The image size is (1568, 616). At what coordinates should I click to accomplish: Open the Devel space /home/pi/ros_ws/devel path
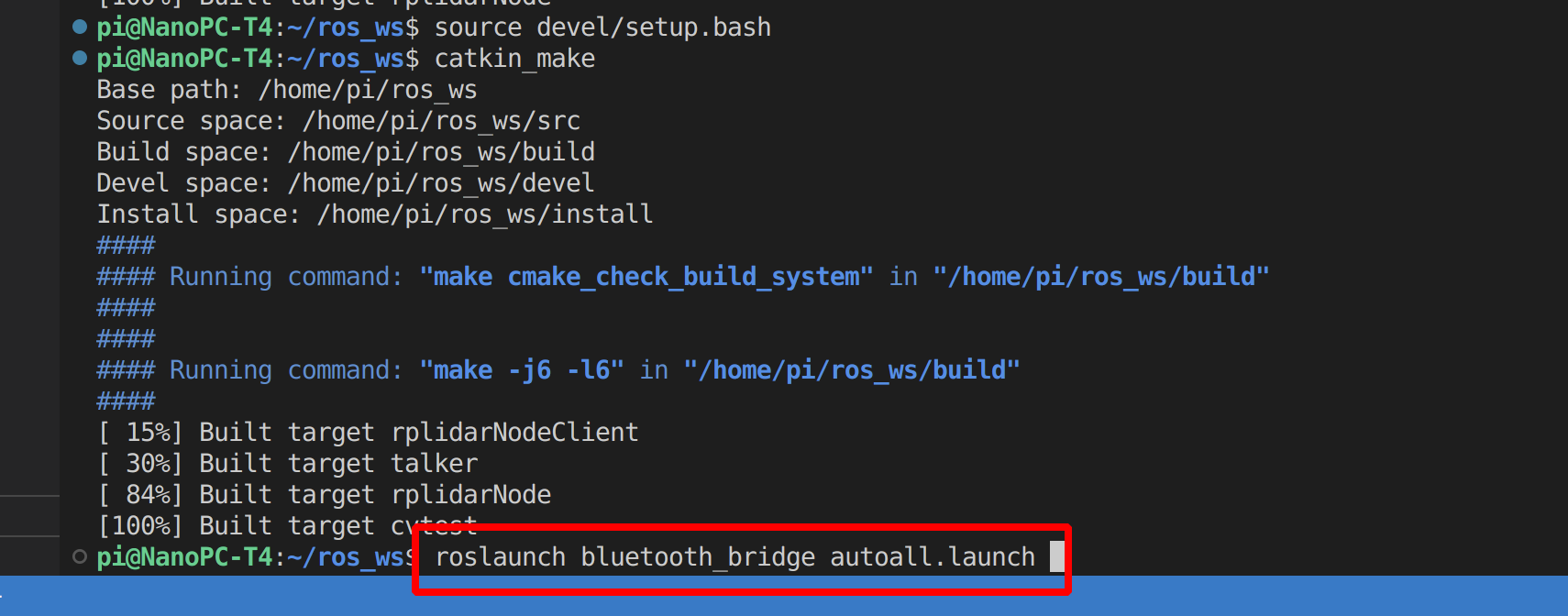(441, 183)
